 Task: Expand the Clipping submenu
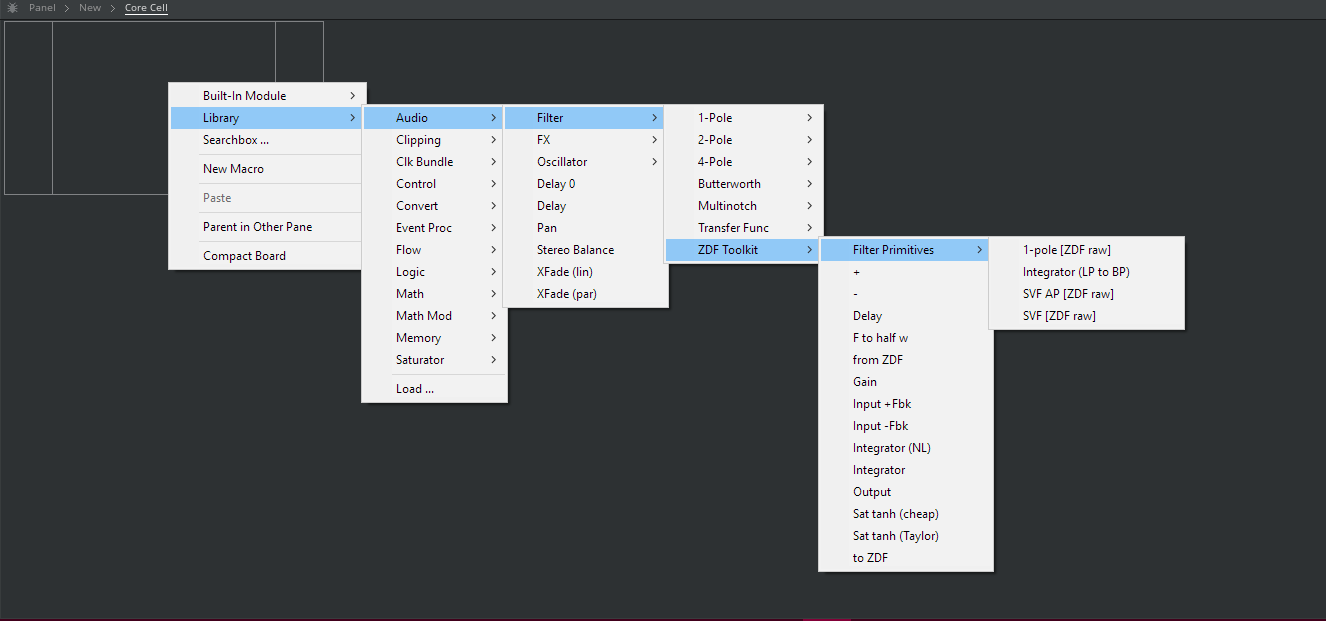pyautogui.click(x=434, y=140)
